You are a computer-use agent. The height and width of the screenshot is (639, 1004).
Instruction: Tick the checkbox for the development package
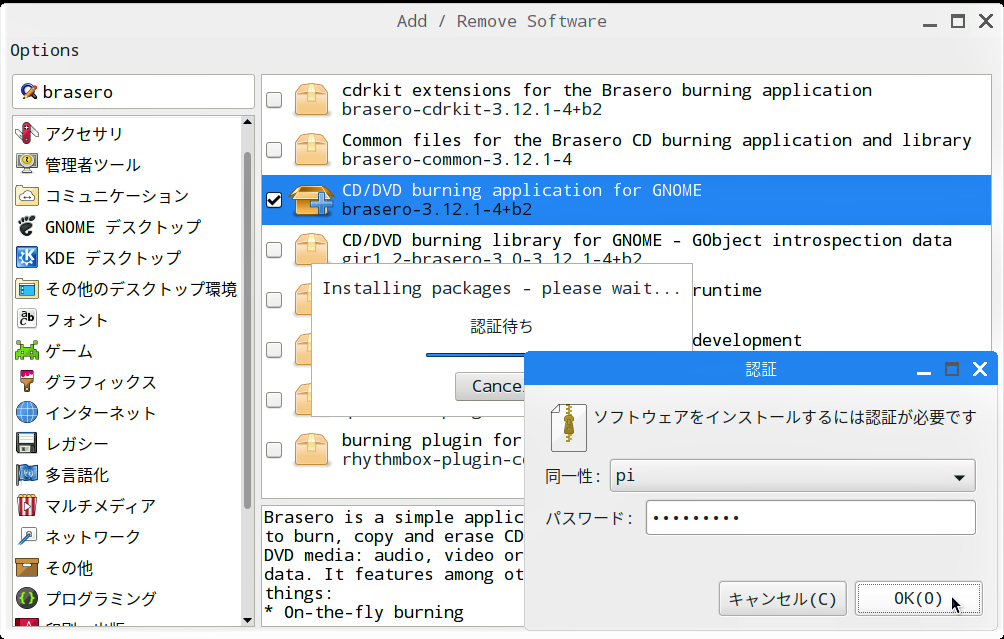pos(274,350)
